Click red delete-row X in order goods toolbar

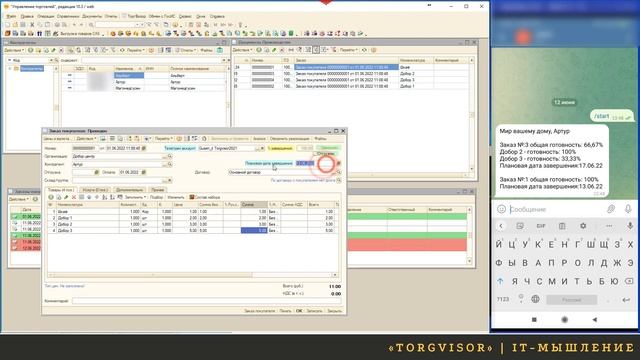pos(74,197)
